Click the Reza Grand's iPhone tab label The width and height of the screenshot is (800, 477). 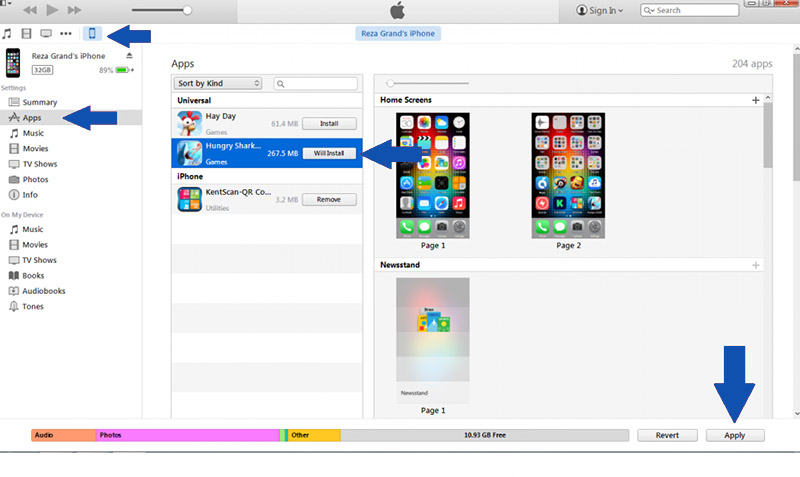click(398, 34)
